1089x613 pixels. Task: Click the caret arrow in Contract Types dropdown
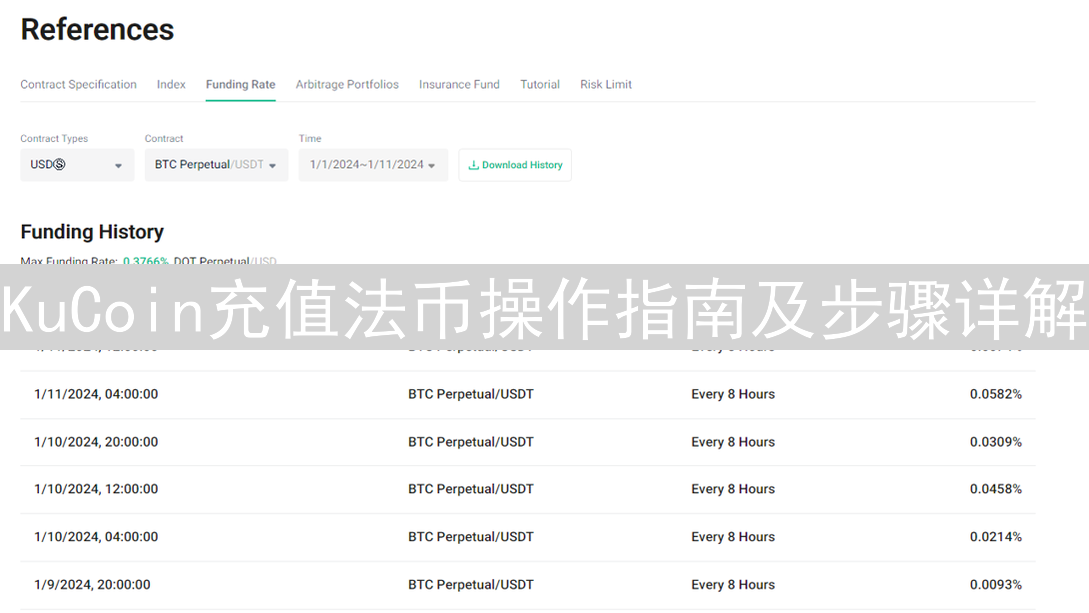(x=118, y=165)
